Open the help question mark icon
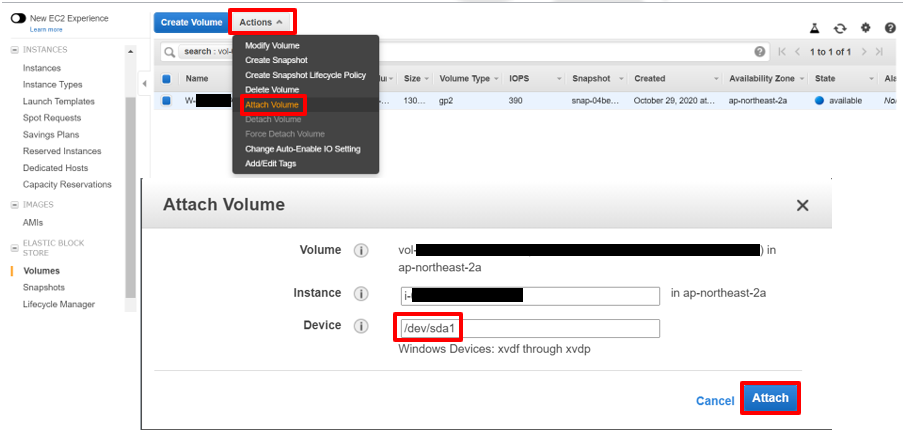This screenshot has height=432, width=903. tap(890, 28)
